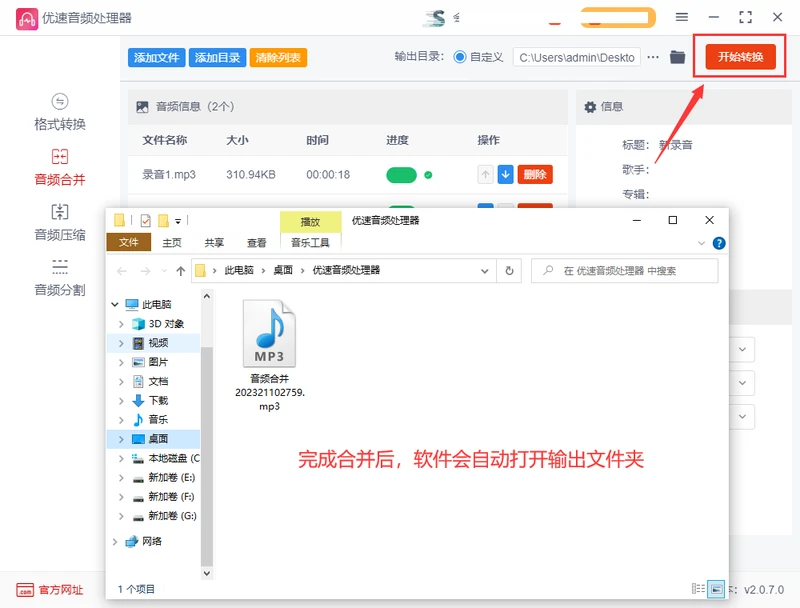The image size is (800, 608).
Task: Click the 清除列表 clear list button
Action: 278,58
